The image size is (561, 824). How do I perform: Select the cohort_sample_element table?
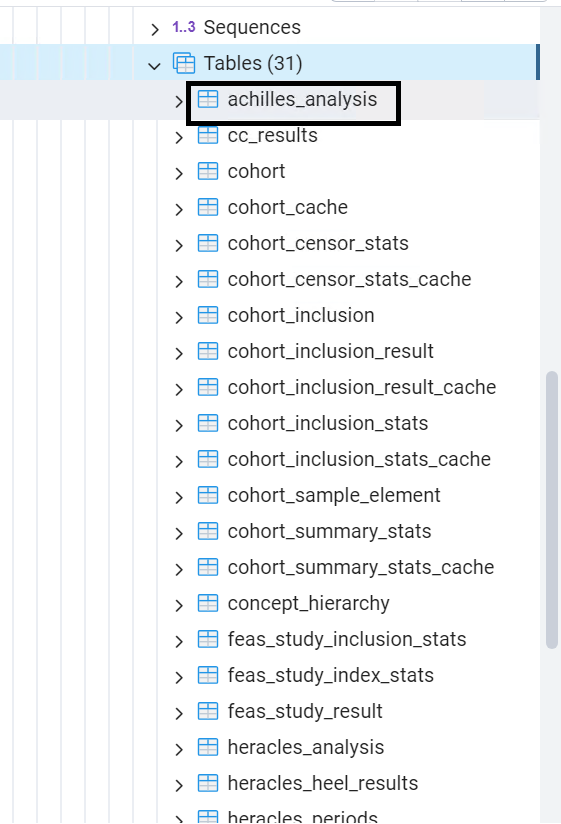coord(334,495)
